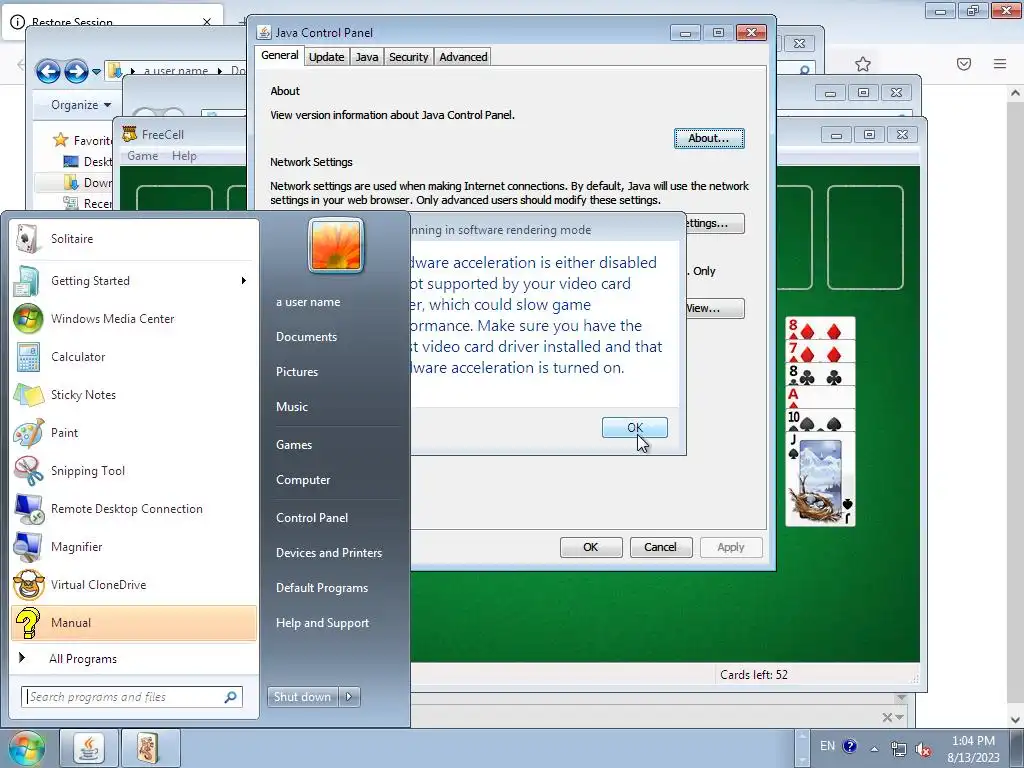Click the Windows Start orb
The width and height of the screenshot is (1024, 768).
coord(26,748)
